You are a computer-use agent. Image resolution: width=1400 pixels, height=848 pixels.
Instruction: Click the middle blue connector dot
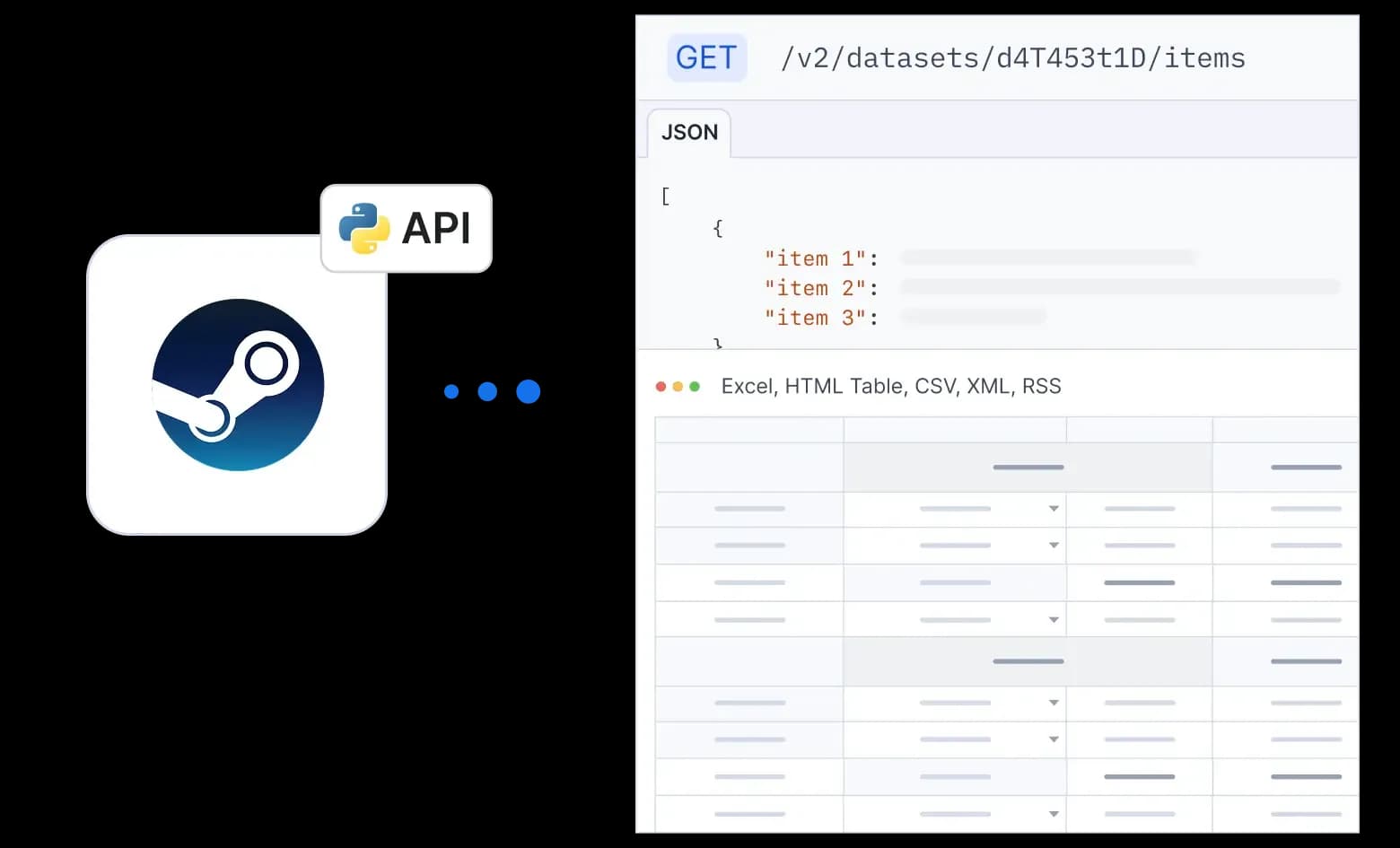[x=487, y=391]
